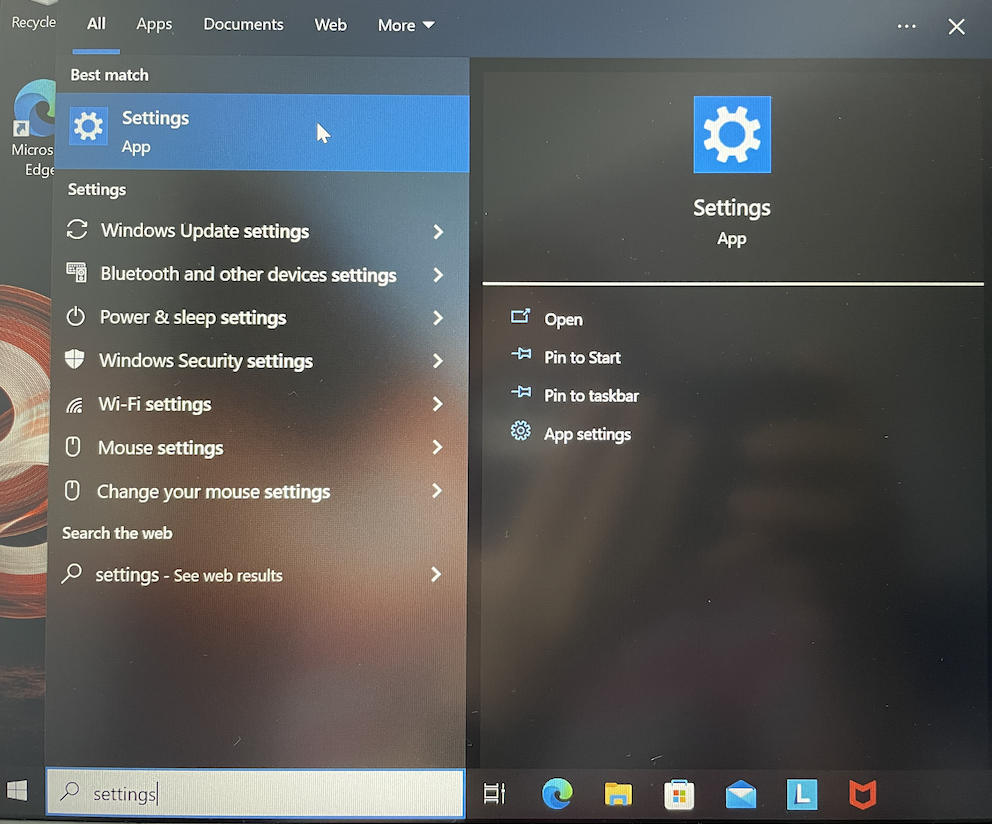This screenshot has height=824, width=992.
Task: Click the Pin to Start pin icon
Action: [521, 354]
